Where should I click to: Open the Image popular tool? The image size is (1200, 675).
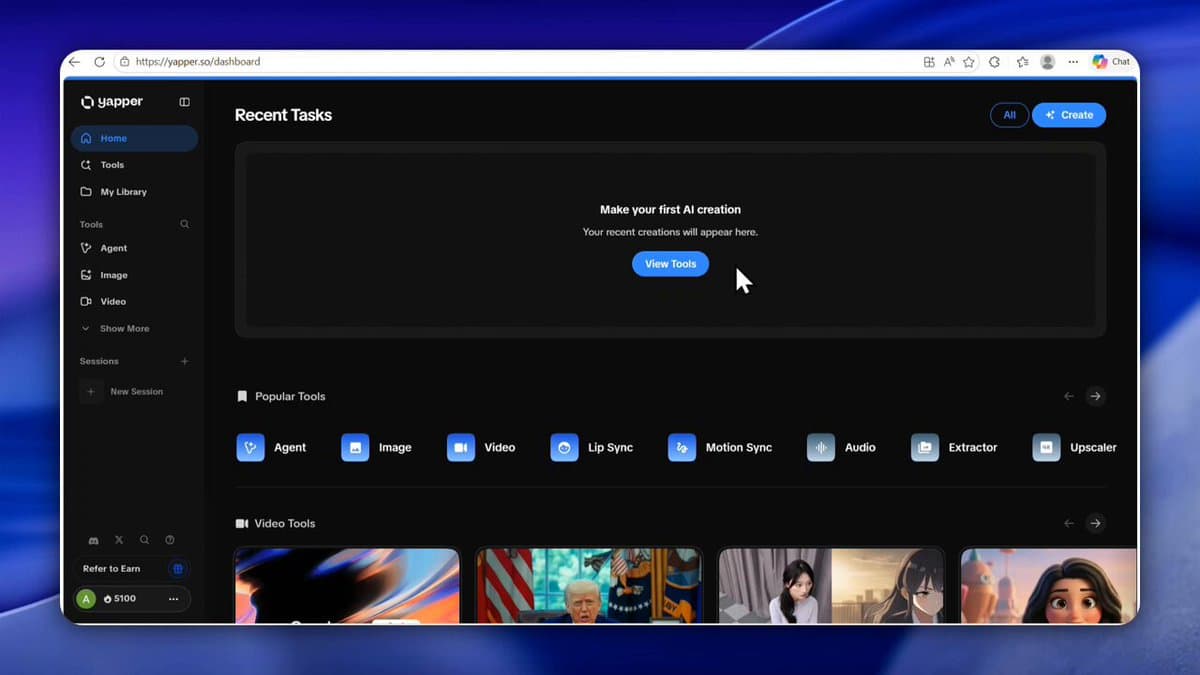(376, 447)
